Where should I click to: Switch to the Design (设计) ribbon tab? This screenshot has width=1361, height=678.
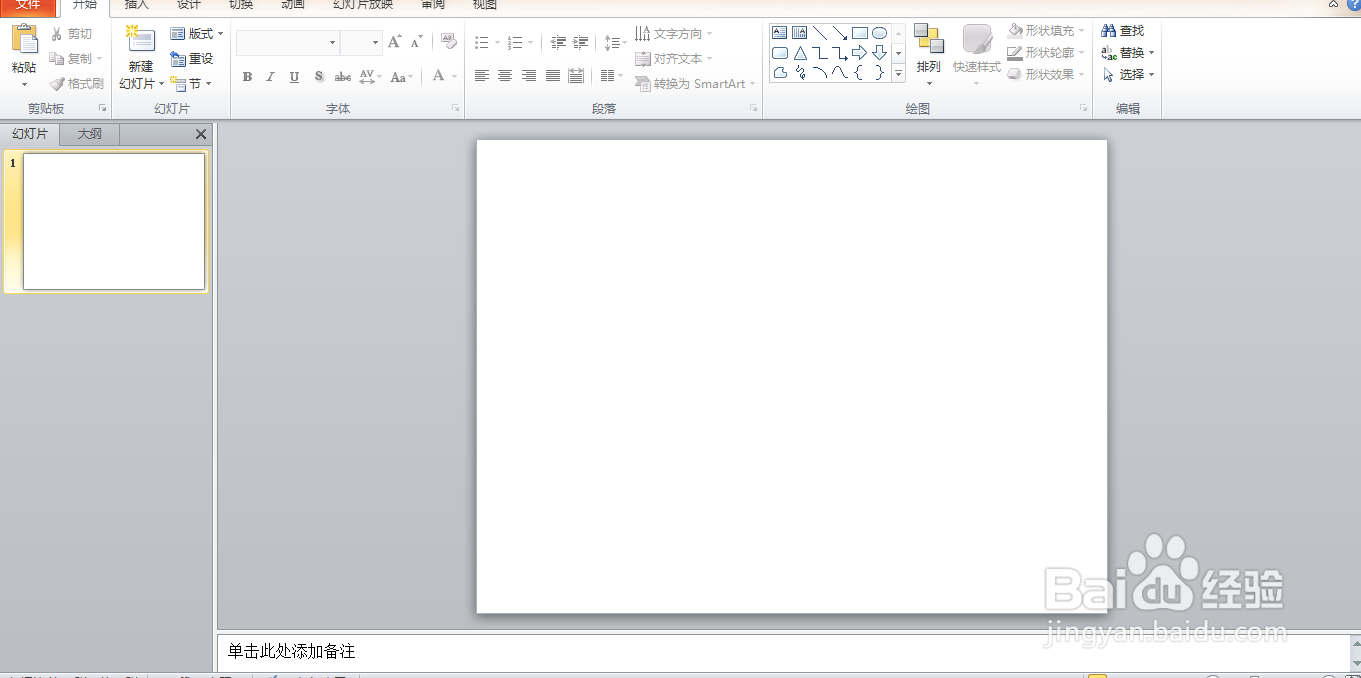189,5
